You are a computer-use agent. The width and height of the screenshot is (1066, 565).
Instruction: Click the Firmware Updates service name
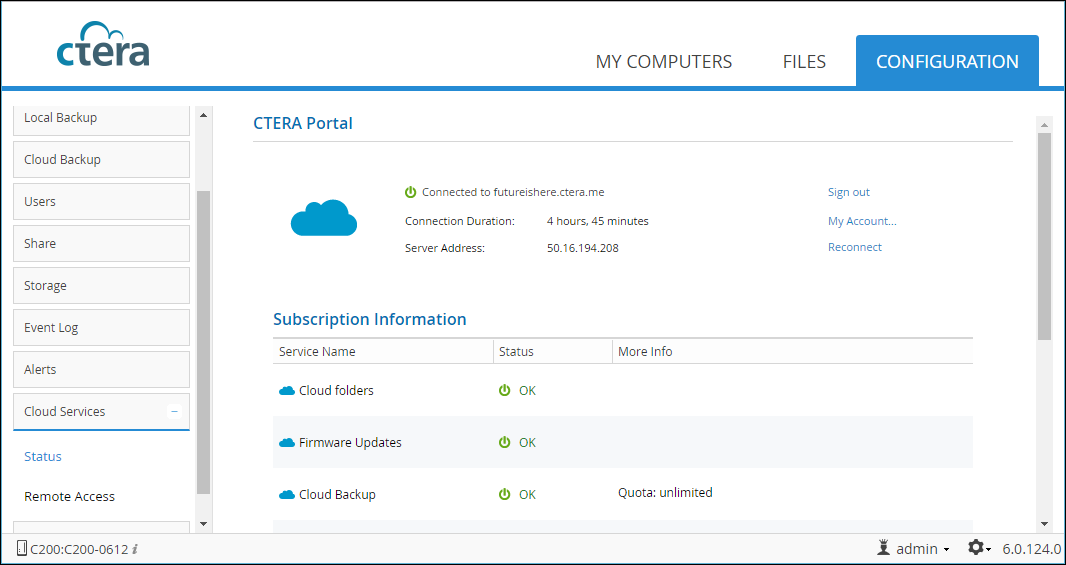(x=350, y=443)
